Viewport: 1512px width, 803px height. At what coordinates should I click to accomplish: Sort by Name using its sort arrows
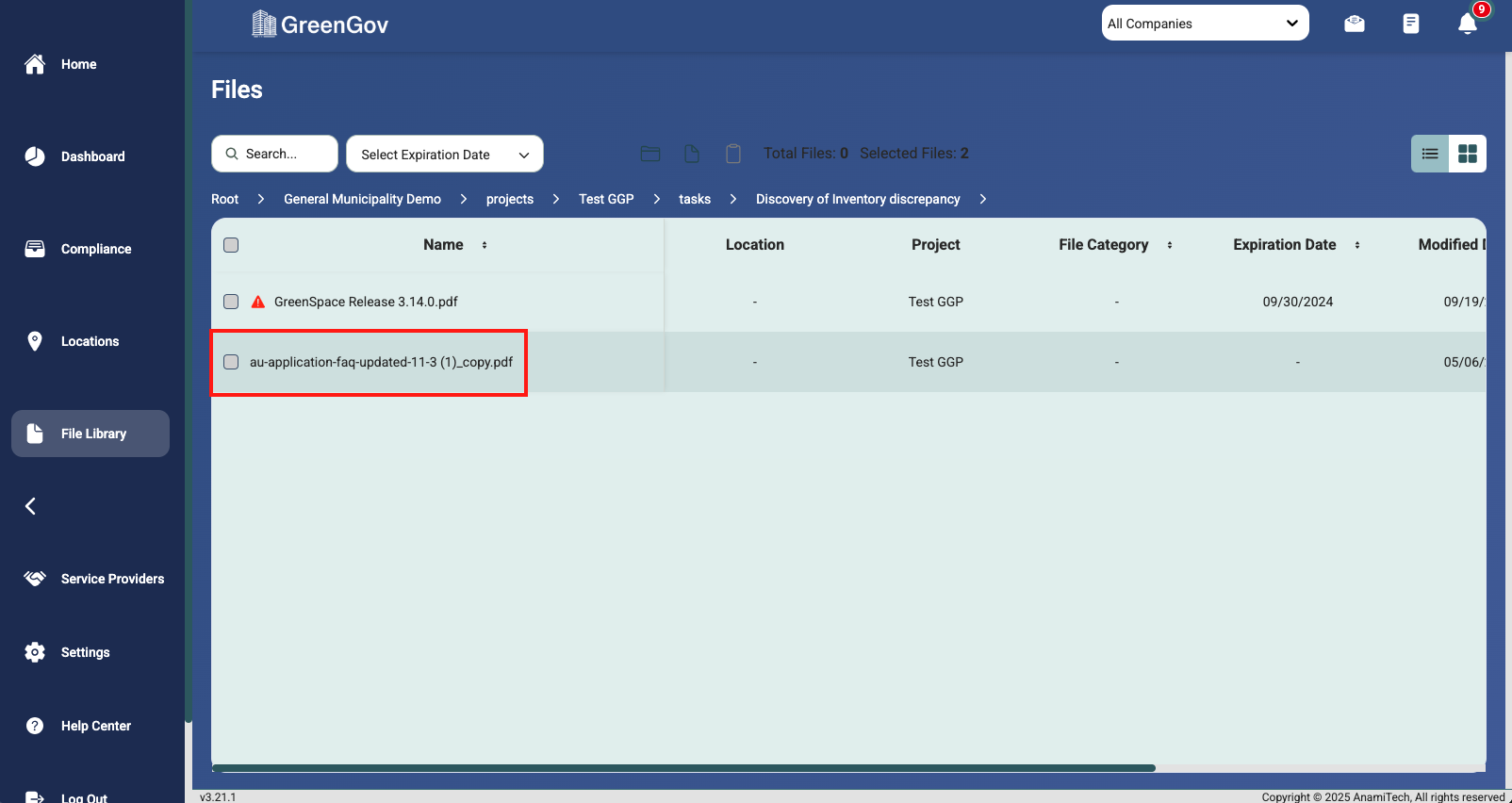[485, 245]
